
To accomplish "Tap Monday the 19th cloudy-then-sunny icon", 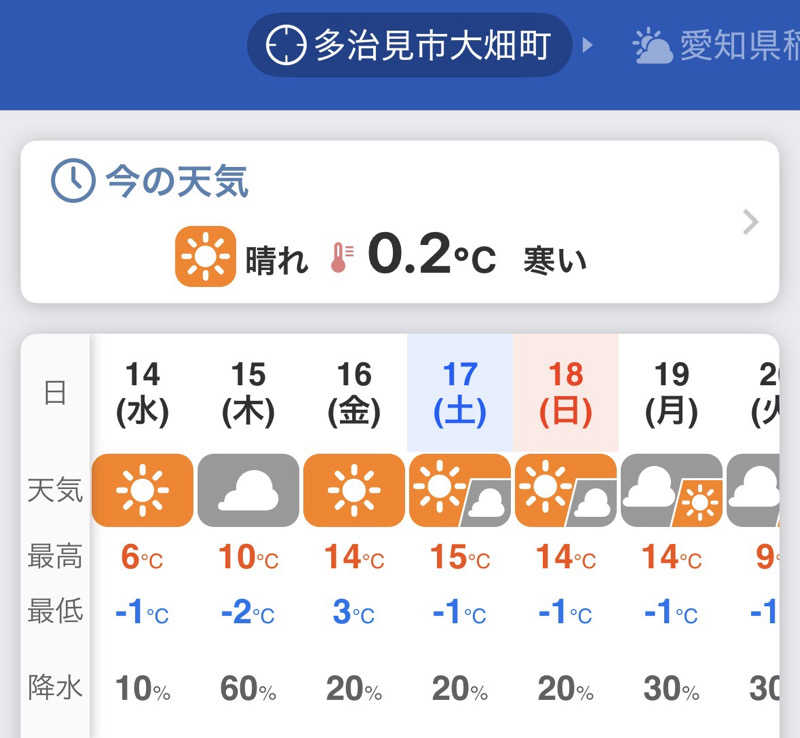I will [671, 490].
